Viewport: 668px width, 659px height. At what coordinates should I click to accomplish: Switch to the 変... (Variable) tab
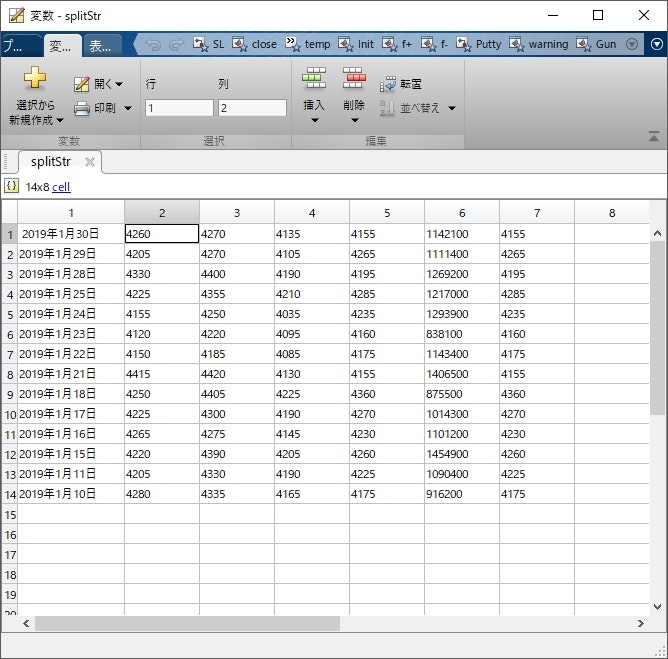coord(63,46)
